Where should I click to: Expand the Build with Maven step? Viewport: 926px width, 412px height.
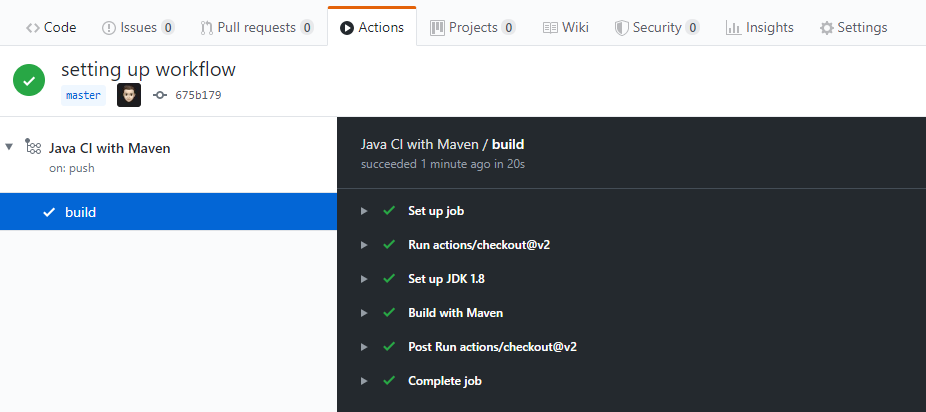click(364, 313)
